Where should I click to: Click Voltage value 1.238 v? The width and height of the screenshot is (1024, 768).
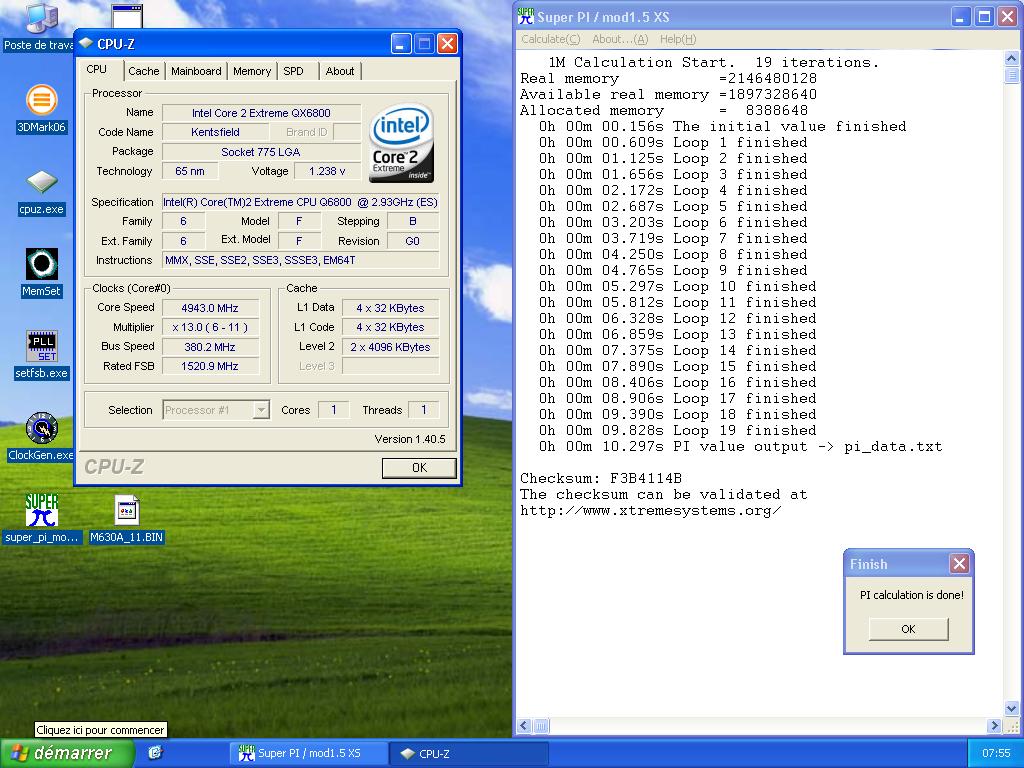click(327, 171)
